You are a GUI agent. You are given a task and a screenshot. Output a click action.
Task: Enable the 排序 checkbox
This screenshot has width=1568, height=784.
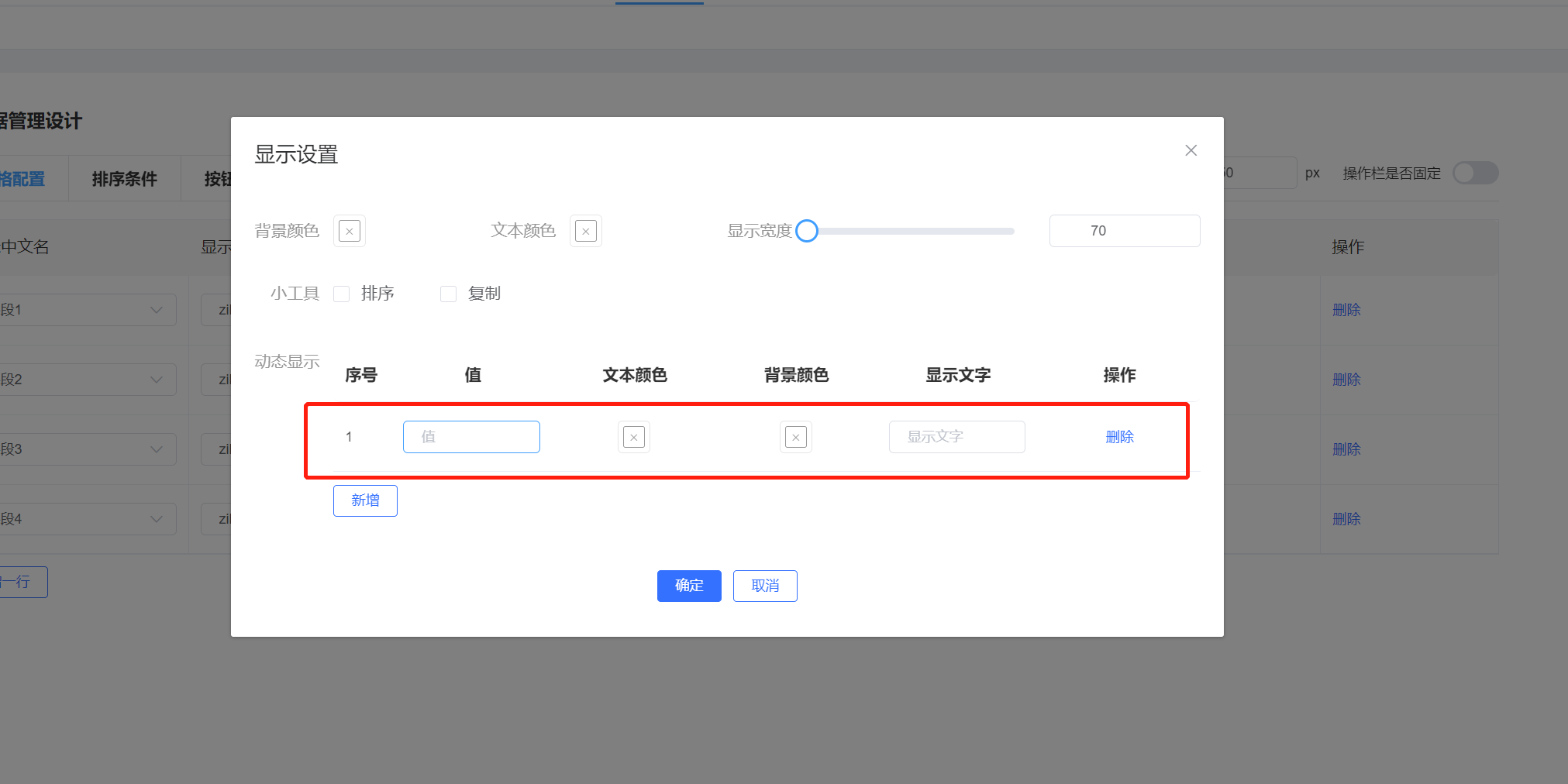341,293
